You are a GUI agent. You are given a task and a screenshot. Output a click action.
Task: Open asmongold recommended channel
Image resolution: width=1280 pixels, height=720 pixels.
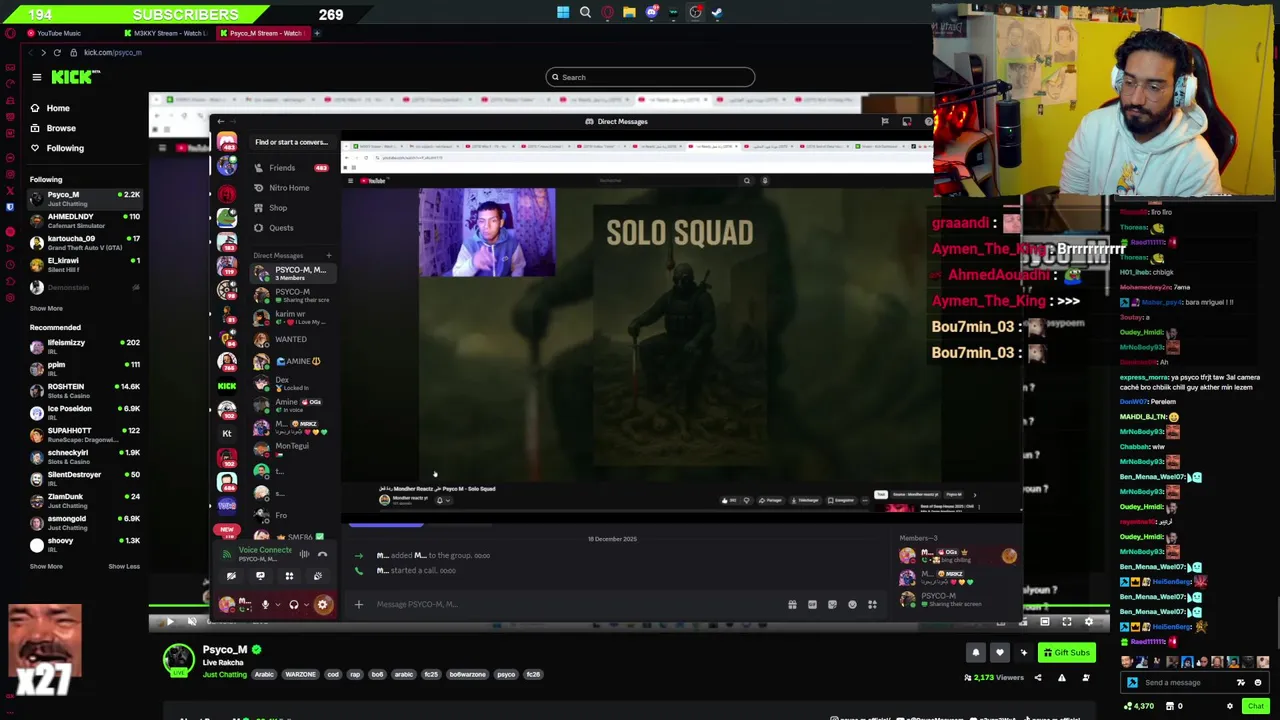tap(85, 522)
